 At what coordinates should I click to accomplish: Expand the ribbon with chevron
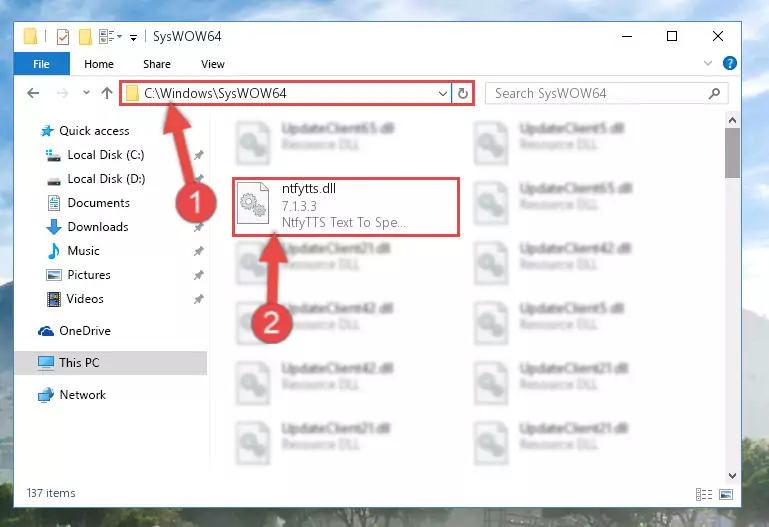point(708,63)
